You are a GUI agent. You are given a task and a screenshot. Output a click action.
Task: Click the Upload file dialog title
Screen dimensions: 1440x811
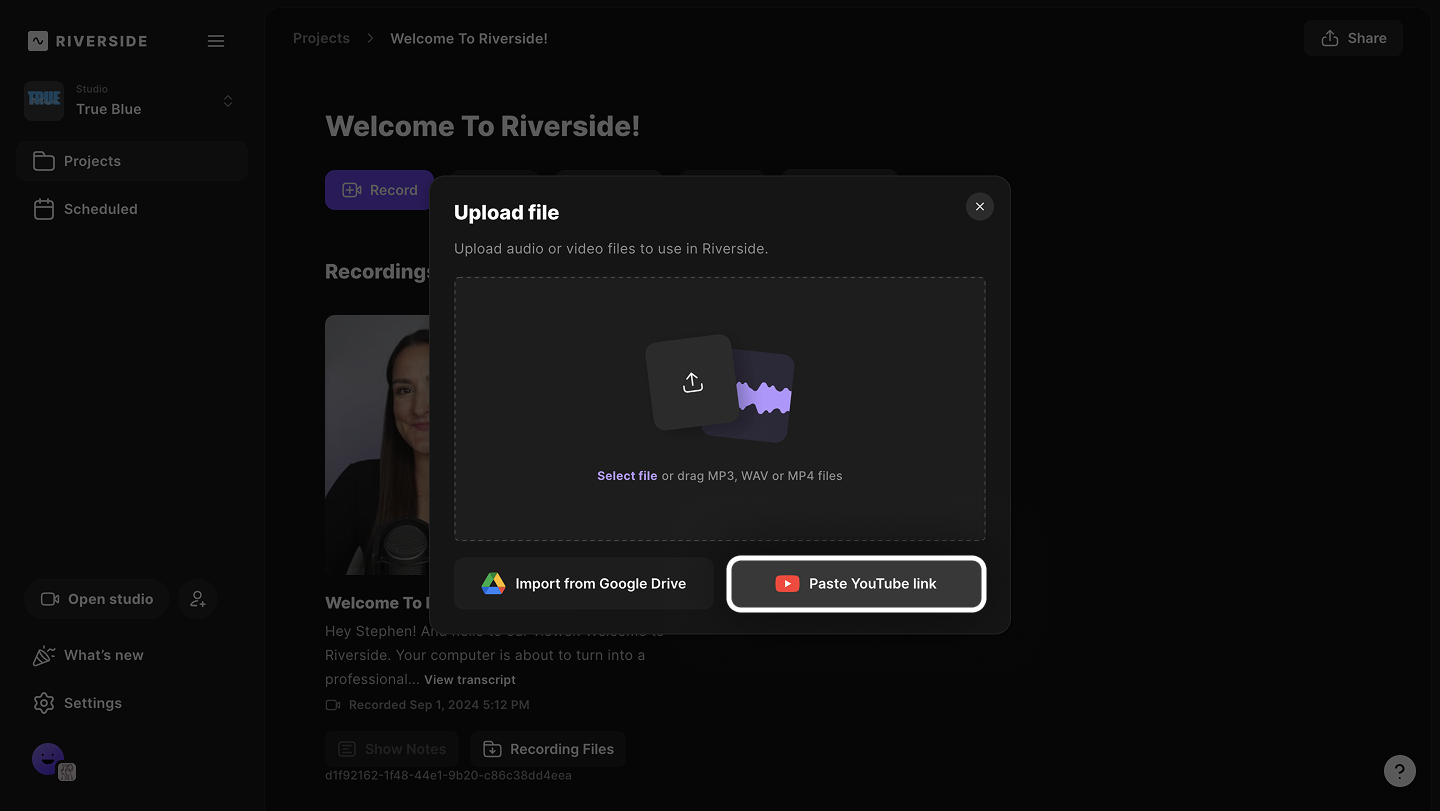506,212
